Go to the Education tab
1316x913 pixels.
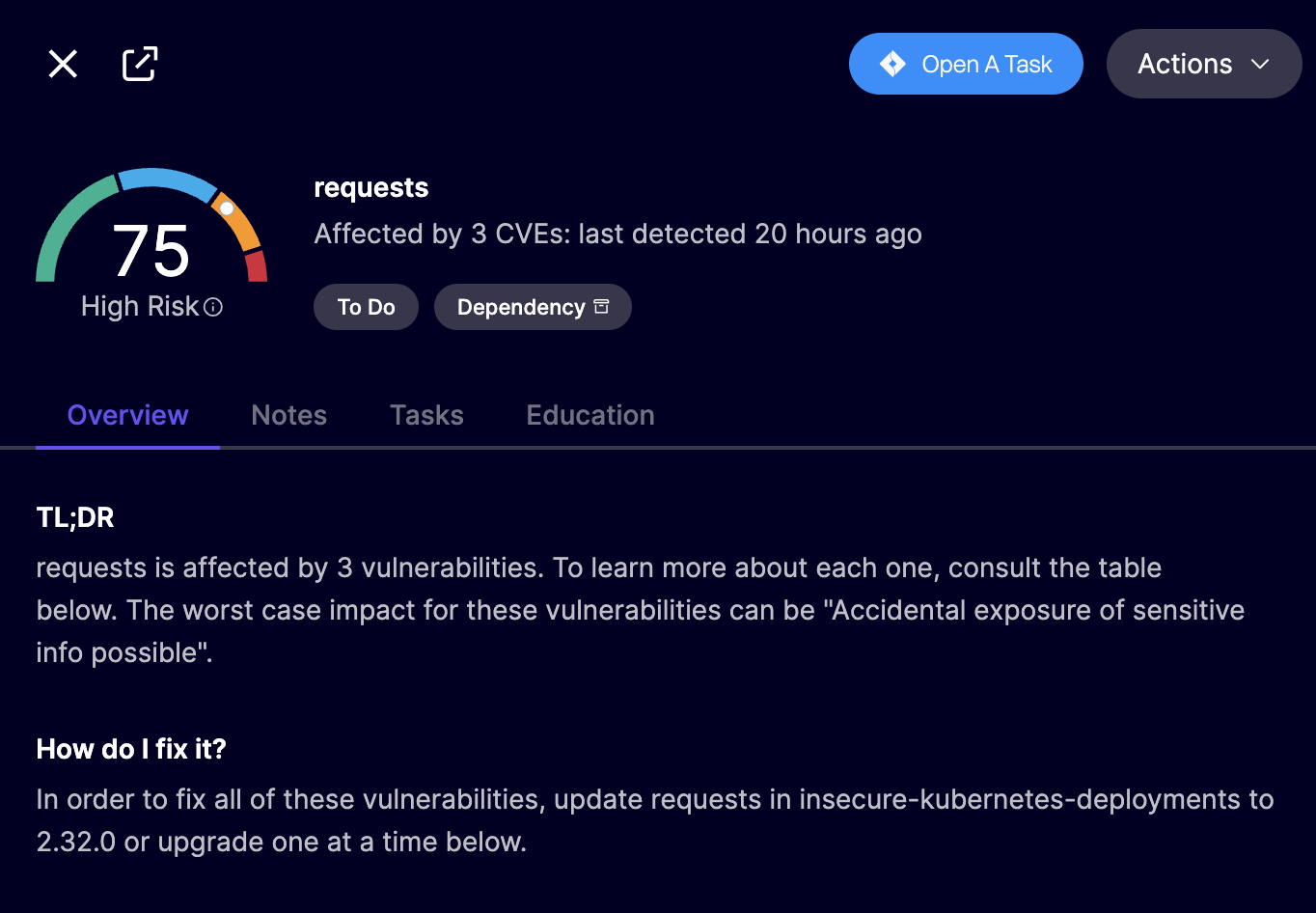590,415
